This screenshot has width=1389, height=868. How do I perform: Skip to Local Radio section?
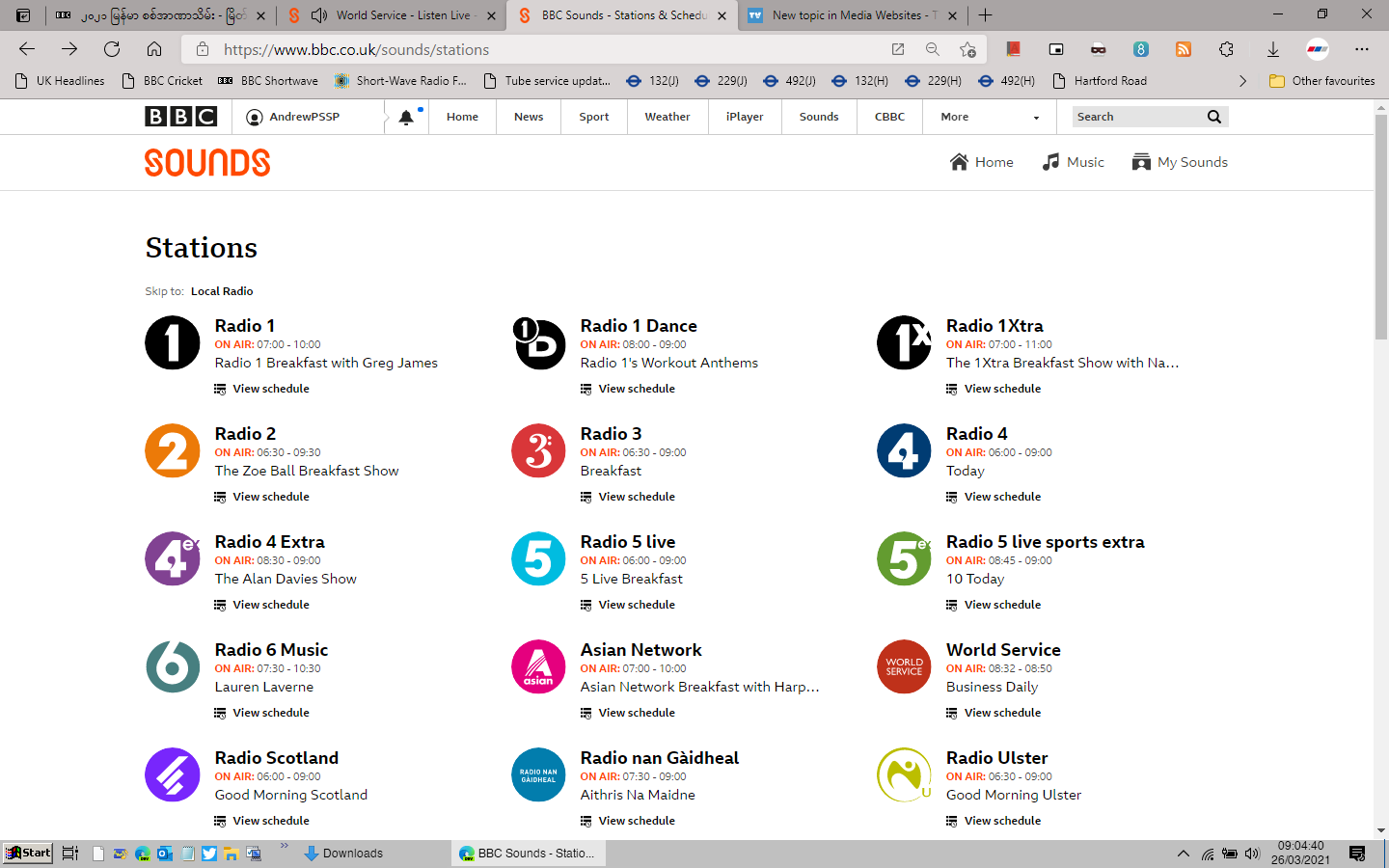[x=222, y=291]
